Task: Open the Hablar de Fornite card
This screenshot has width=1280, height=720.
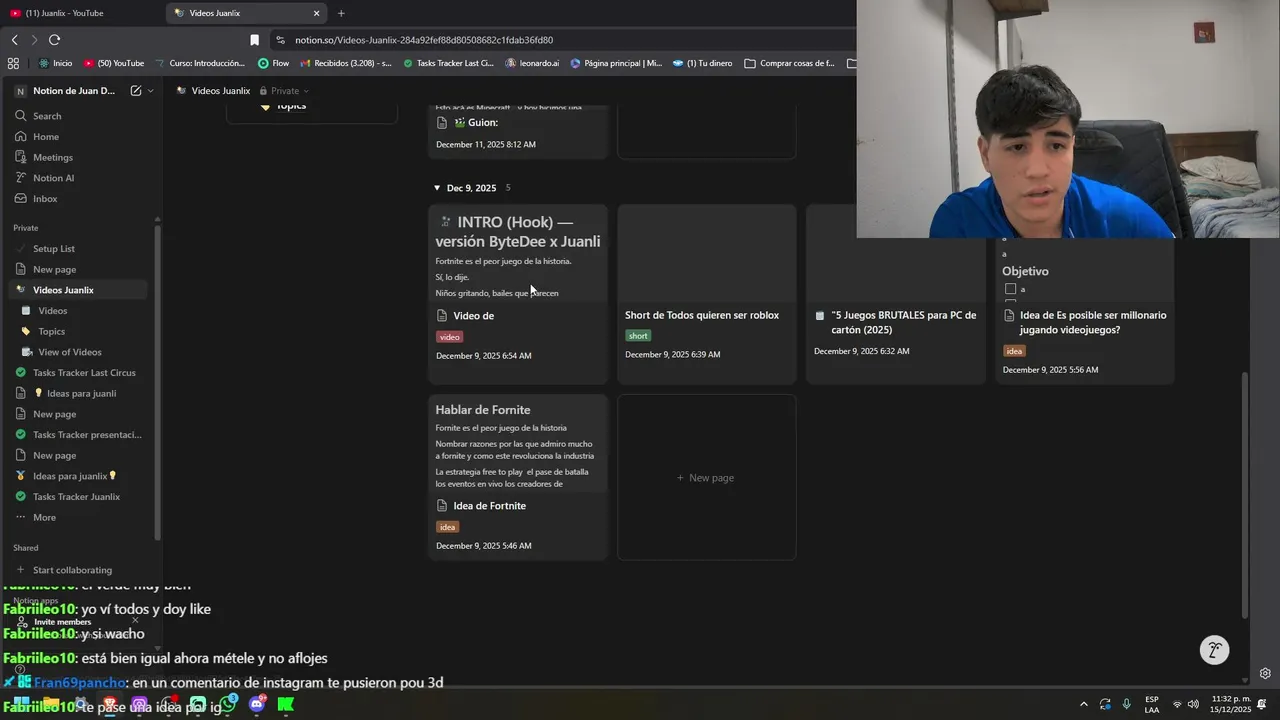Action: pyautogui.click(x=518, y=477)
